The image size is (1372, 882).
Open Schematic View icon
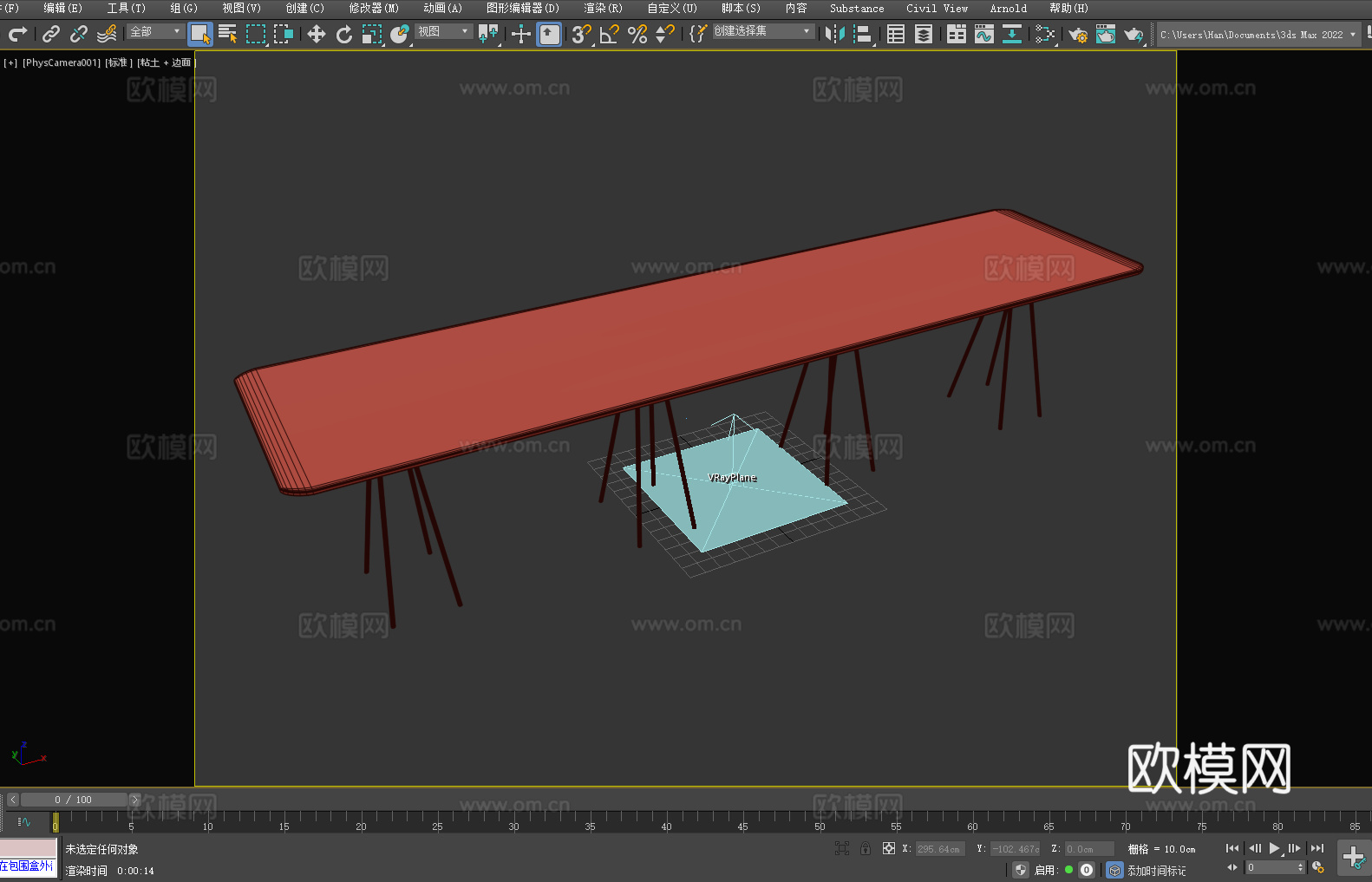(x=1045, y=34)
